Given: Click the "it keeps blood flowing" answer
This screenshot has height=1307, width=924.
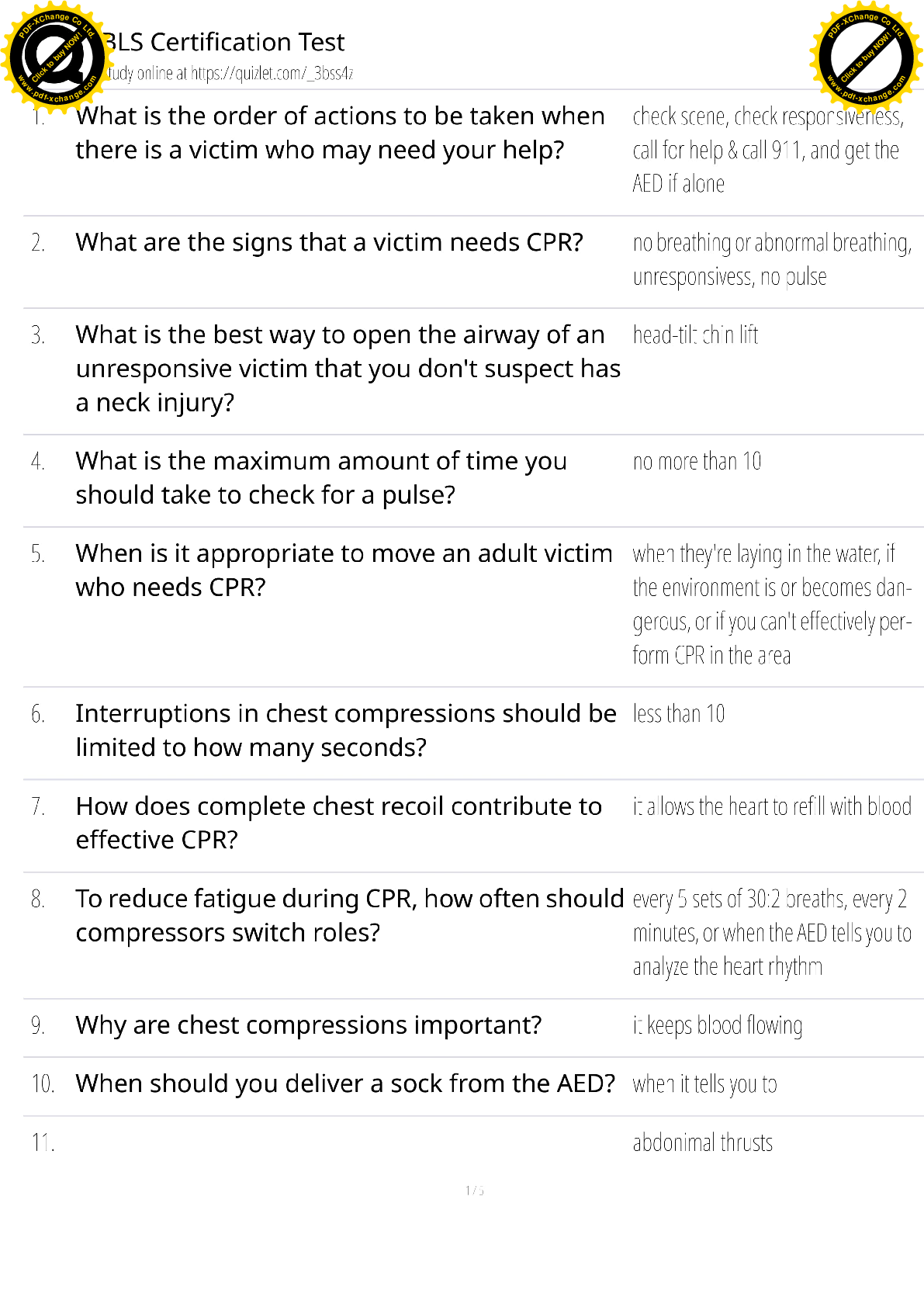Looking at the screenshot, I should pos(718,1026).
